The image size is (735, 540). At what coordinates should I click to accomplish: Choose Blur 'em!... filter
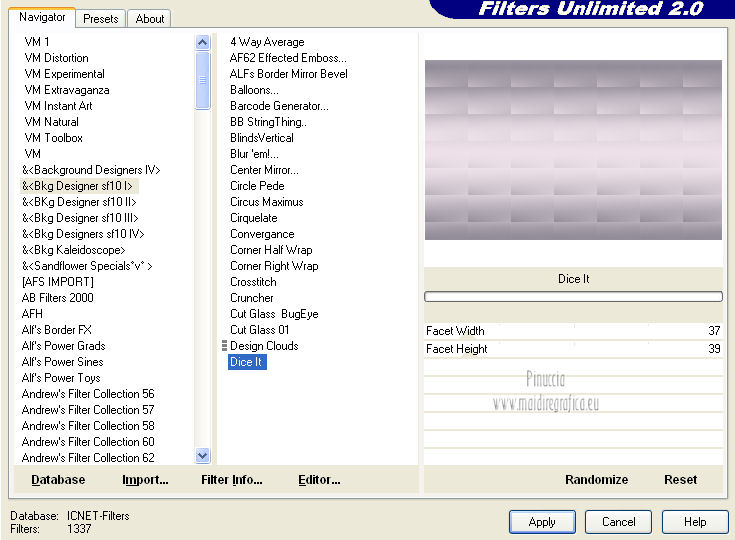[254, 154]
